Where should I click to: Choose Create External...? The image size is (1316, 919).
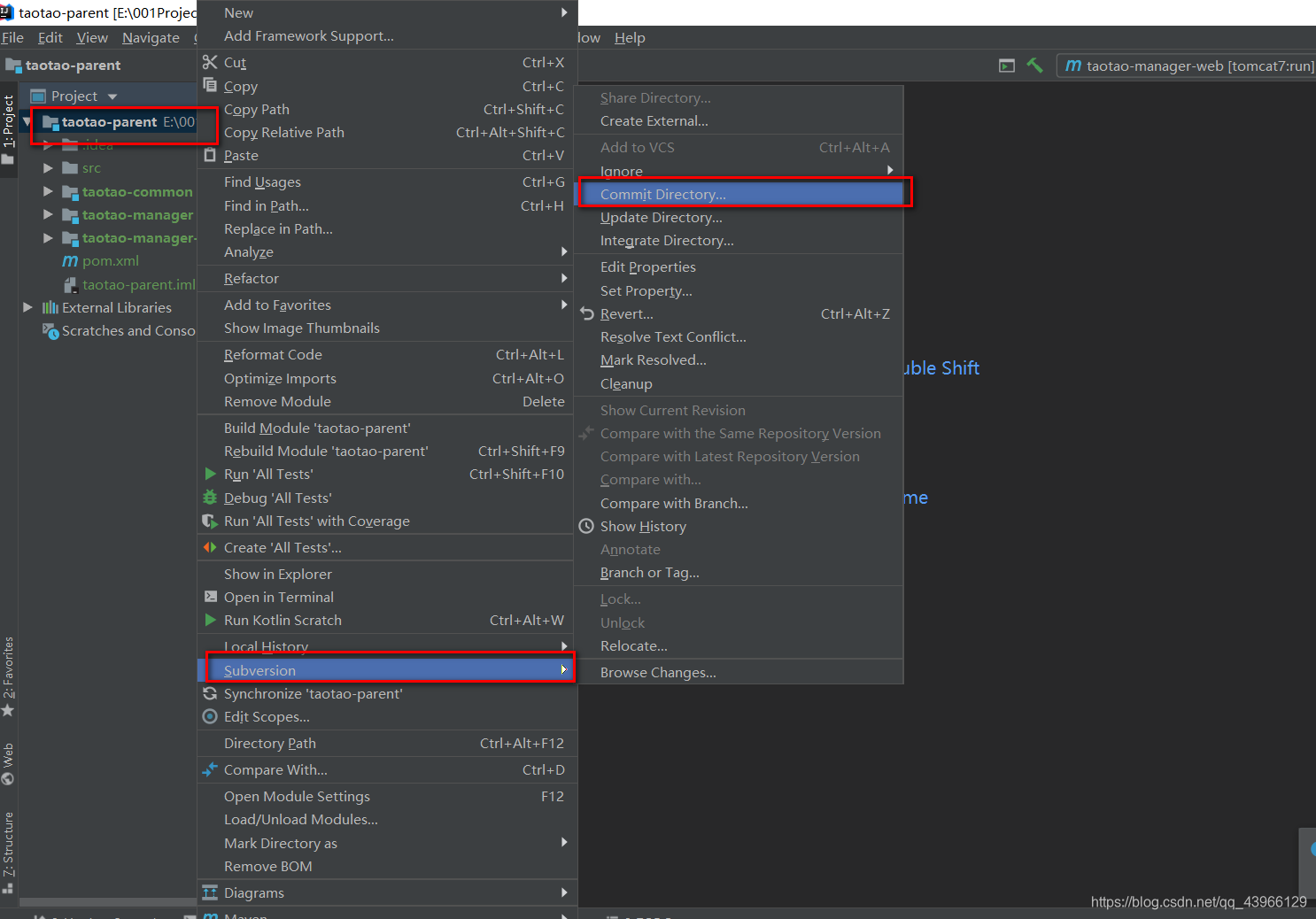pyautogui.click(x=739, y=120)
